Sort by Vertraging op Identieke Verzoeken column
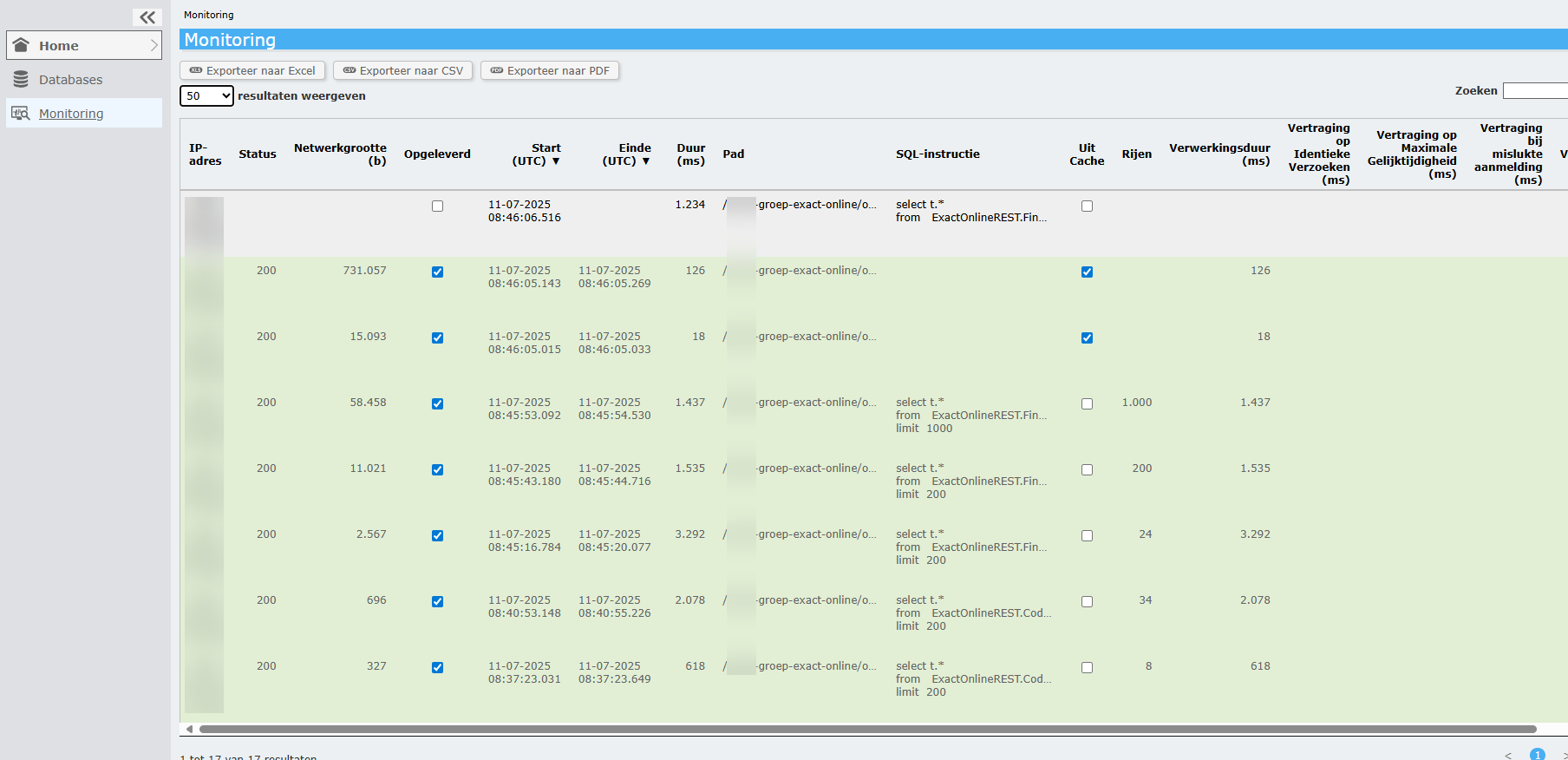The width and height of the screenshot is (1568, 760). click(x=1318, y=154)
